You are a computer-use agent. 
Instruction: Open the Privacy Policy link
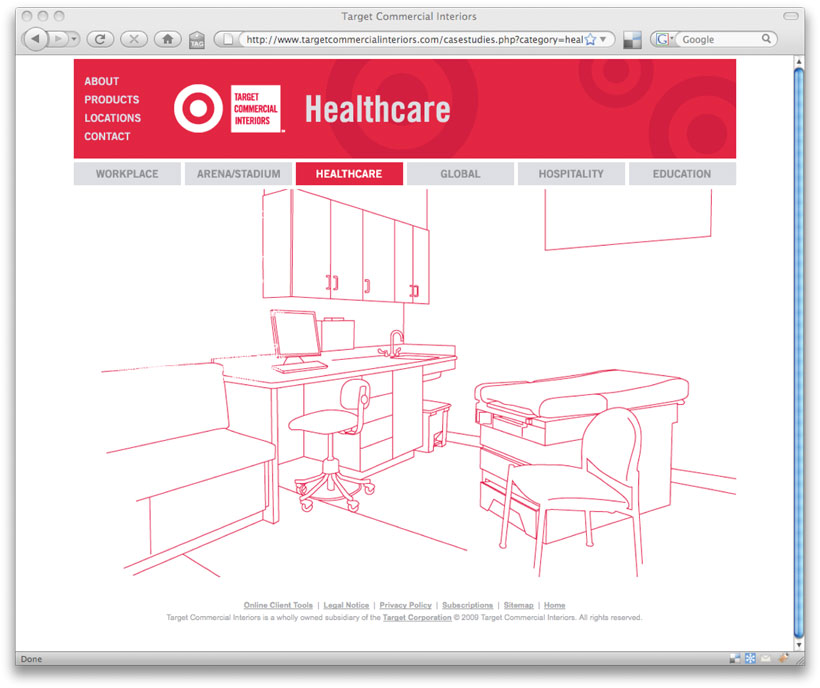click(405, 605)
